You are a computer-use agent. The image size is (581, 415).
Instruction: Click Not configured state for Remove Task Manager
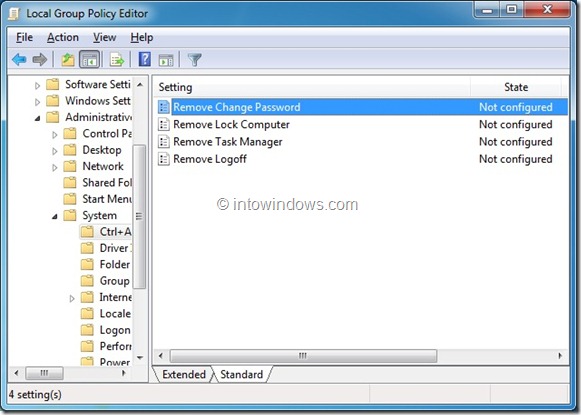[x=515, y=142]
